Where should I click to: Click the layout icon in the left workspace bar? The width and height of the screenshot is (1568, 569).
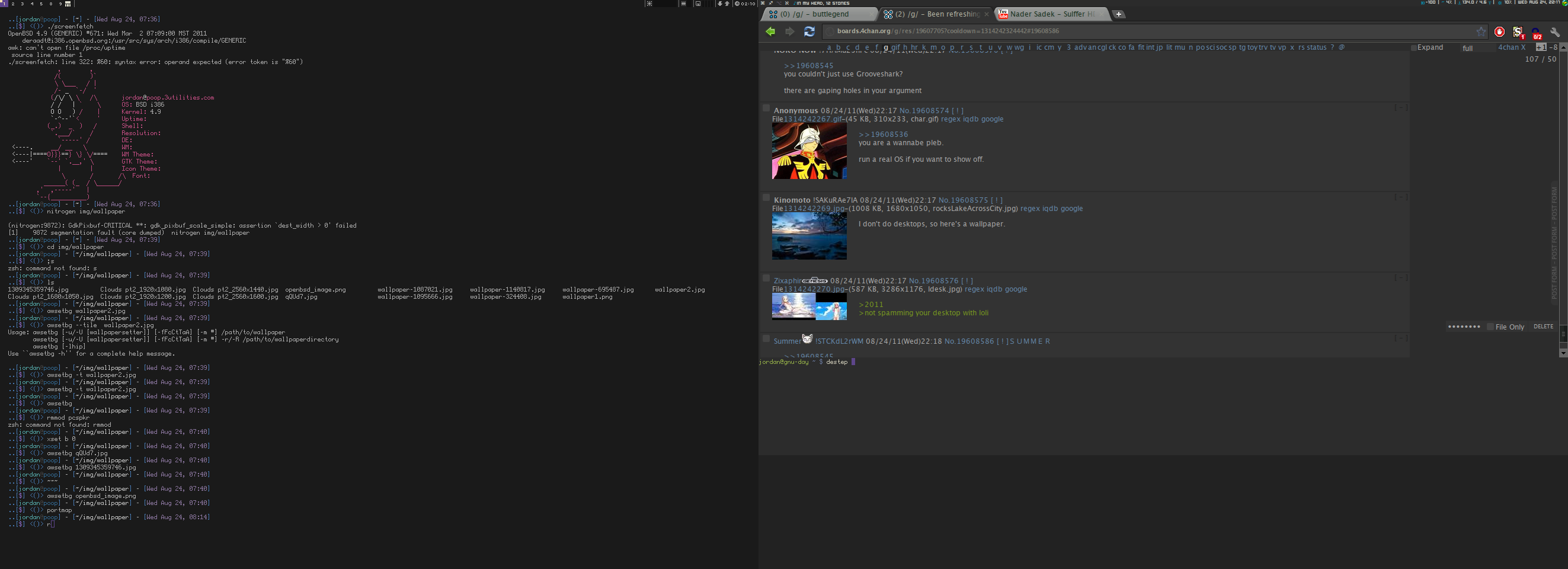click(x=68, y=4)
